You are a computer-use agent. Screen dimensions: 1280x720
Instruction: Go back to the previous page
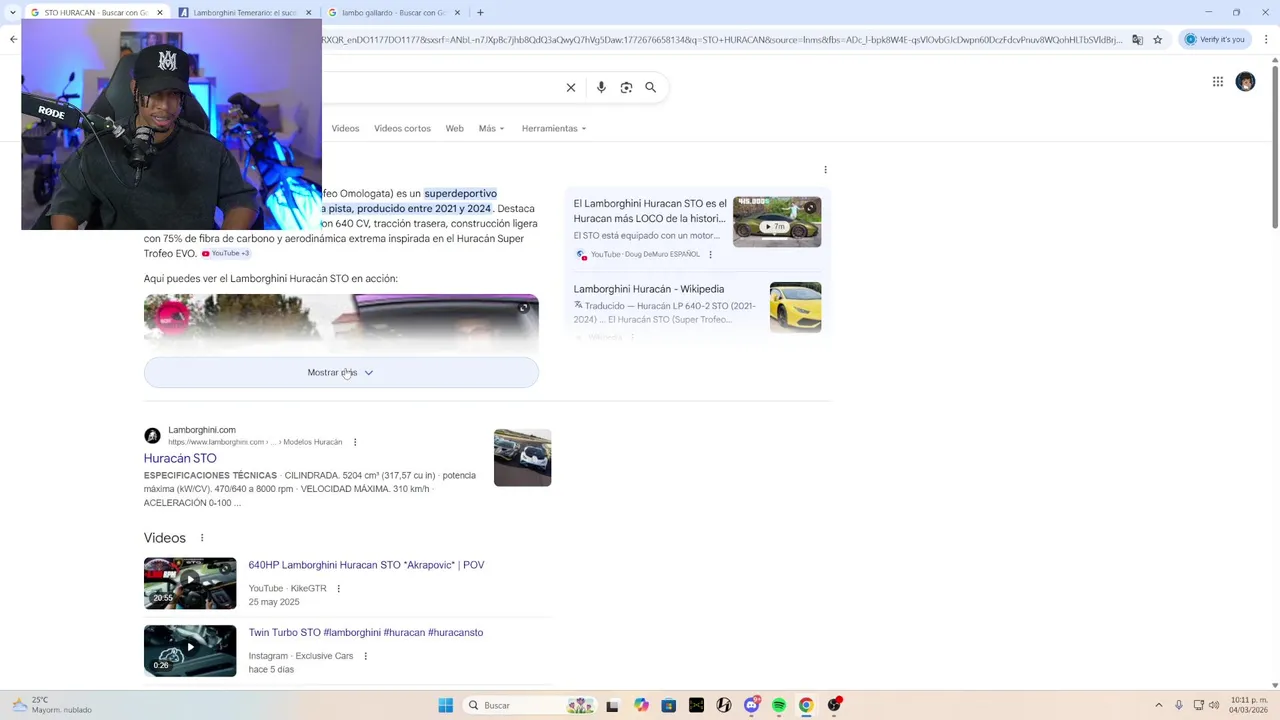coord(13,40)
